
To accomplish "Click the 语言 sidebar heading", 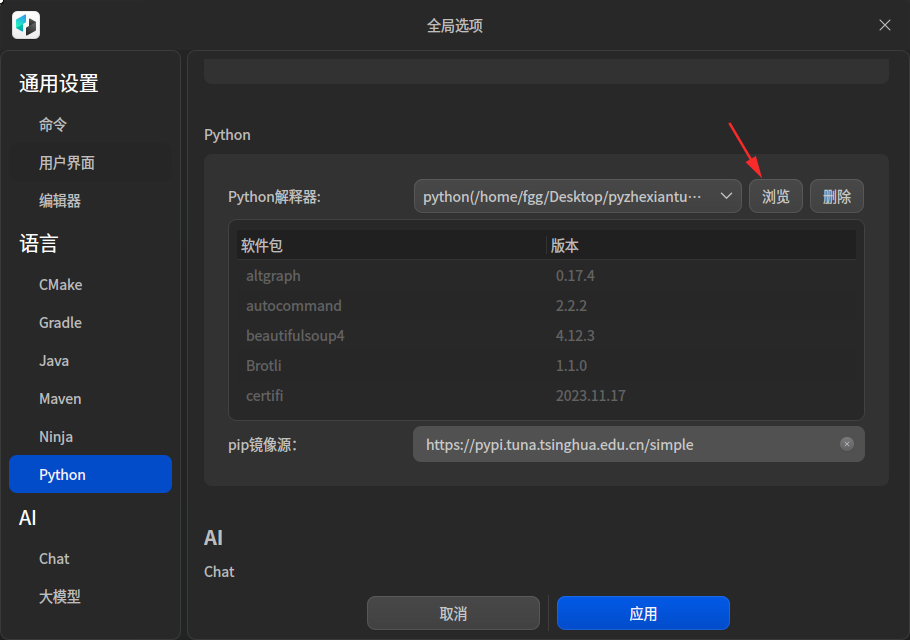I will [x=38, y=244].
